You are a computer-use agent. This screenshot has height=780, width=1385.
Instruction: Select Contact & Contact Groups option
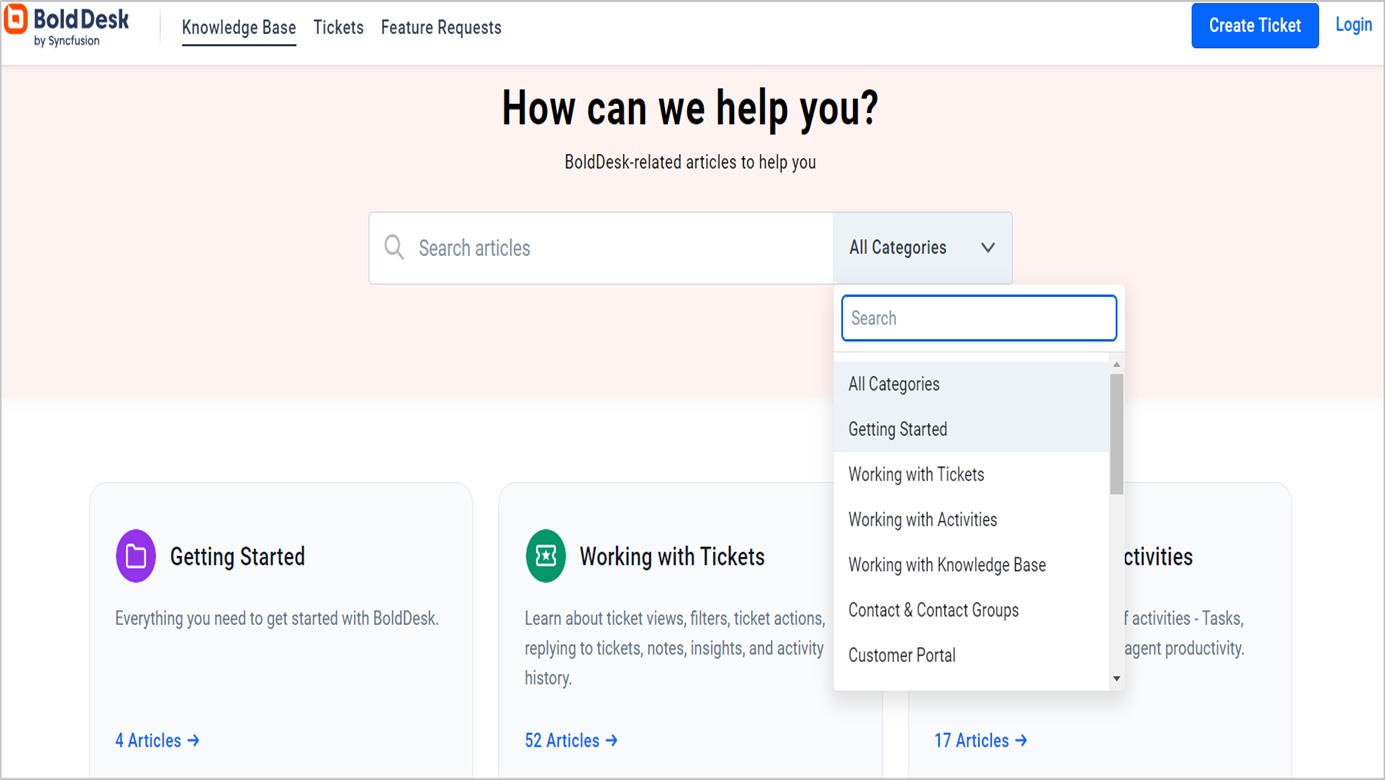(x=972, y=610)
